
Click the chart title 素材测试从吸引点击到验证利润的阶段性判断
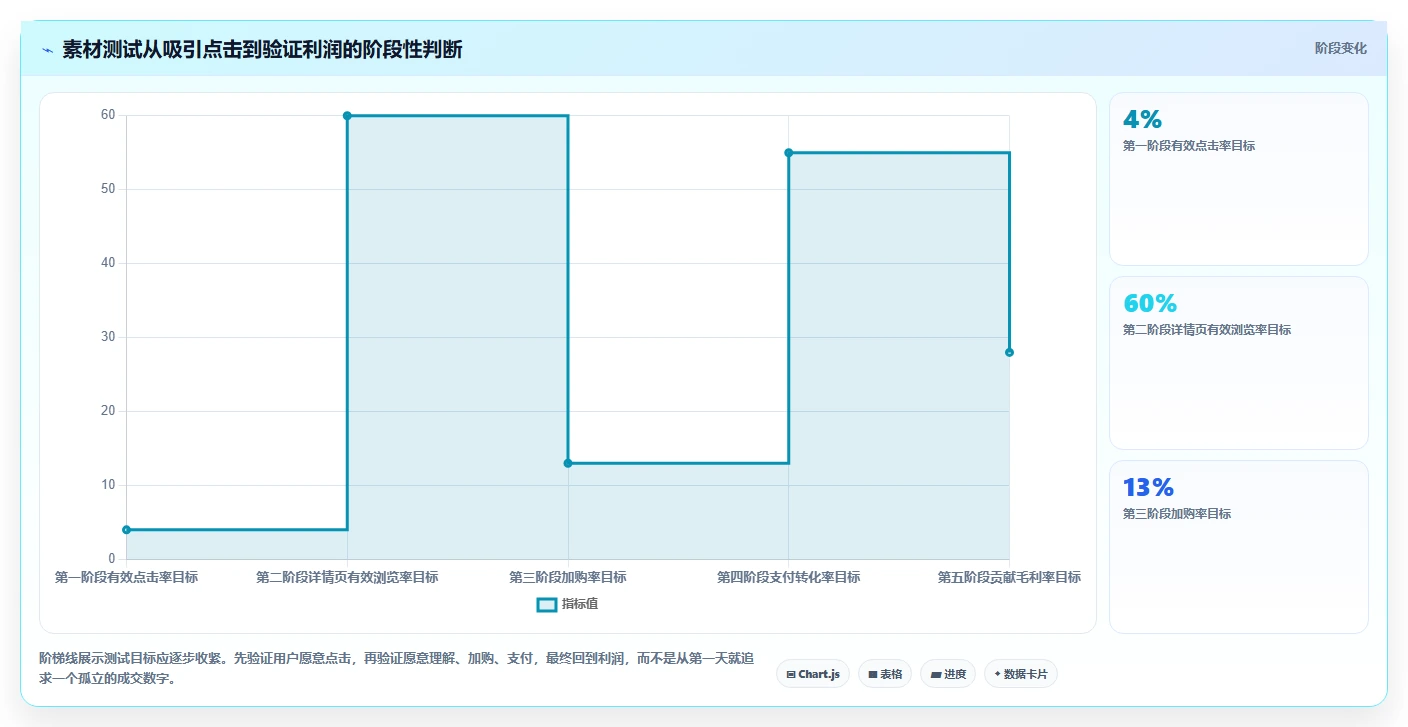click(x=262, y=49)
